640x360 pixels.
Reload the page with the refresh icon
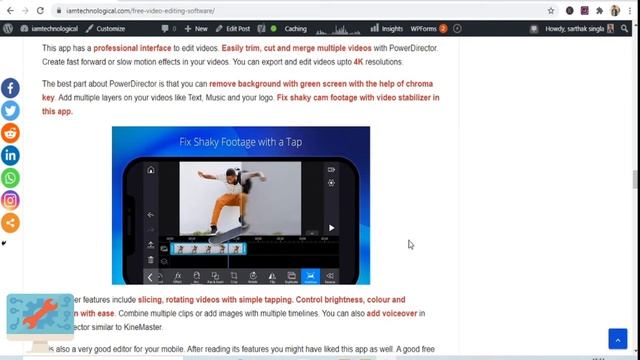40,11
